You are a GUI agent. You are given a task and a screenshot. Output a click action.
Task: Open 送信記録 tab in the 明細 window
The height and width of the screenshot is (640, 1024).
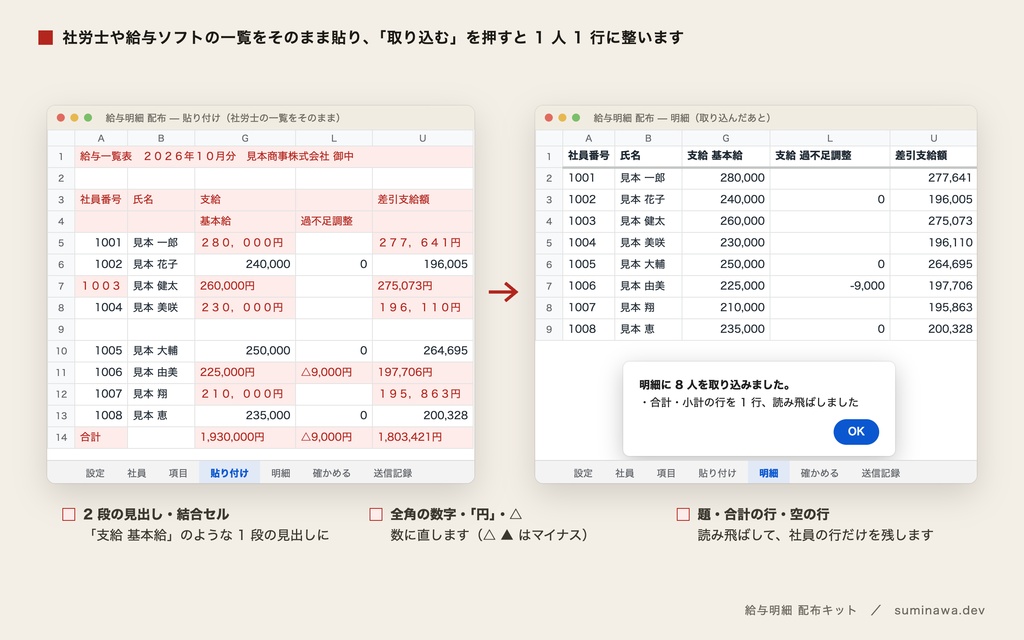(x=880, y=473)
